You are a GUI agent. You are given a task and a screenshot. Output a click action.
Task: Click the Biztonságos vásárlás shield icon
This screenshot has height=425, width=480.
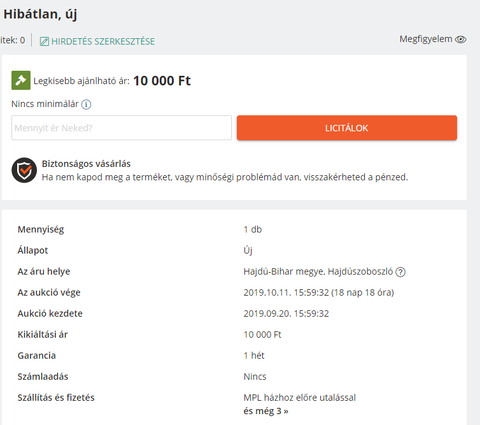[24, 170]
